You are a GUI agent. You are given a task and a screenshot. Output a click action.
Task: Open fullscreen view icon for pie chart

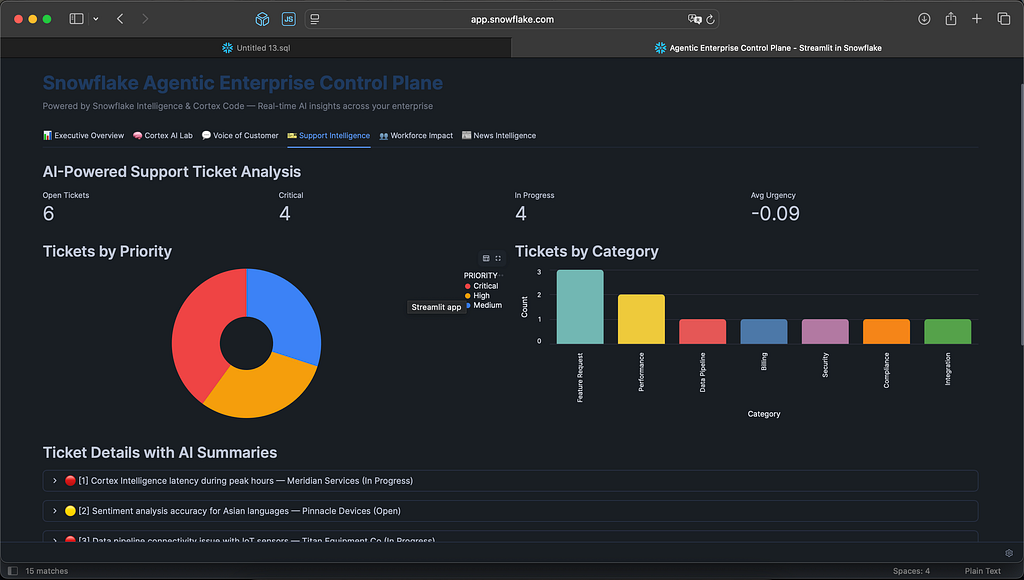(498, 258)
